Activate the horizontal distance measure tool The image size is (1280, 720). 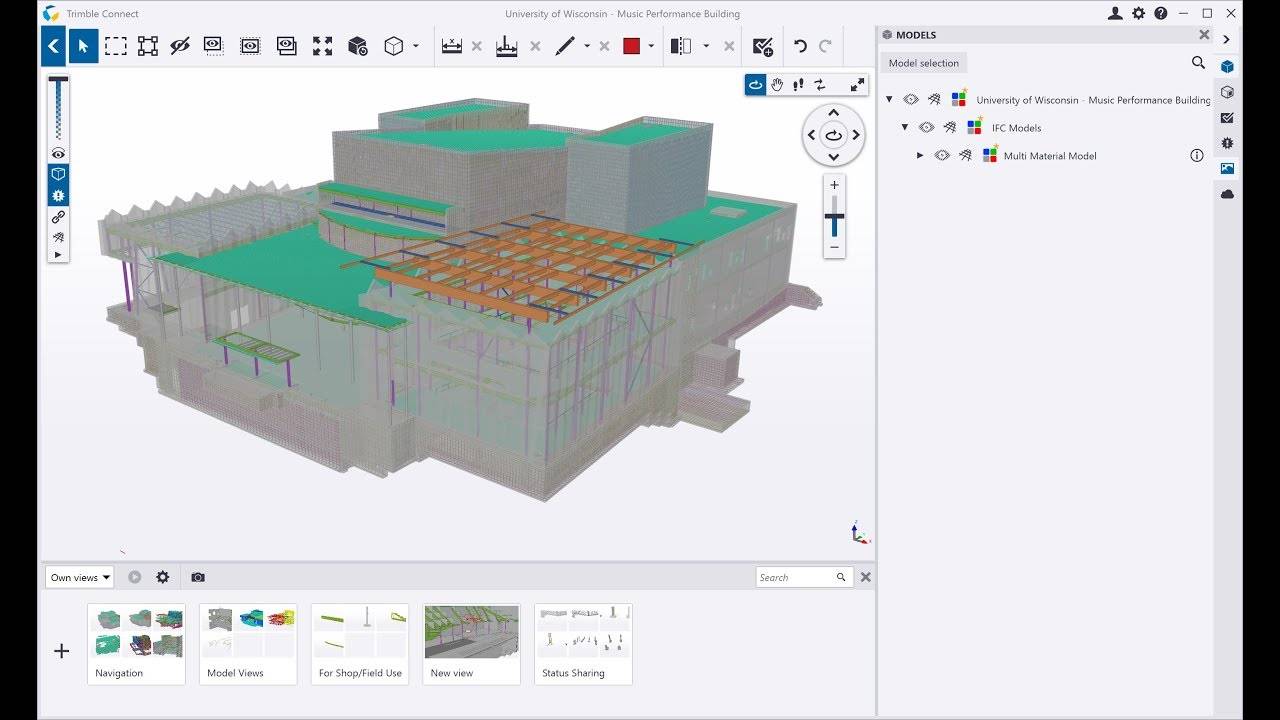(x=452, y=46)
